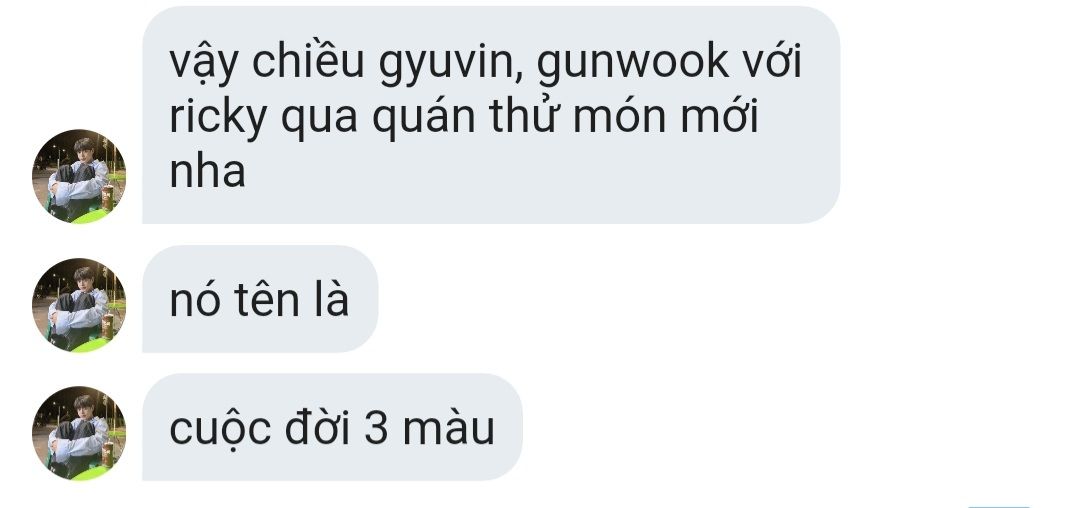
Task: Select the long message starting 'vậy chiều gyuvin'
Action: [x=491, y=115]
